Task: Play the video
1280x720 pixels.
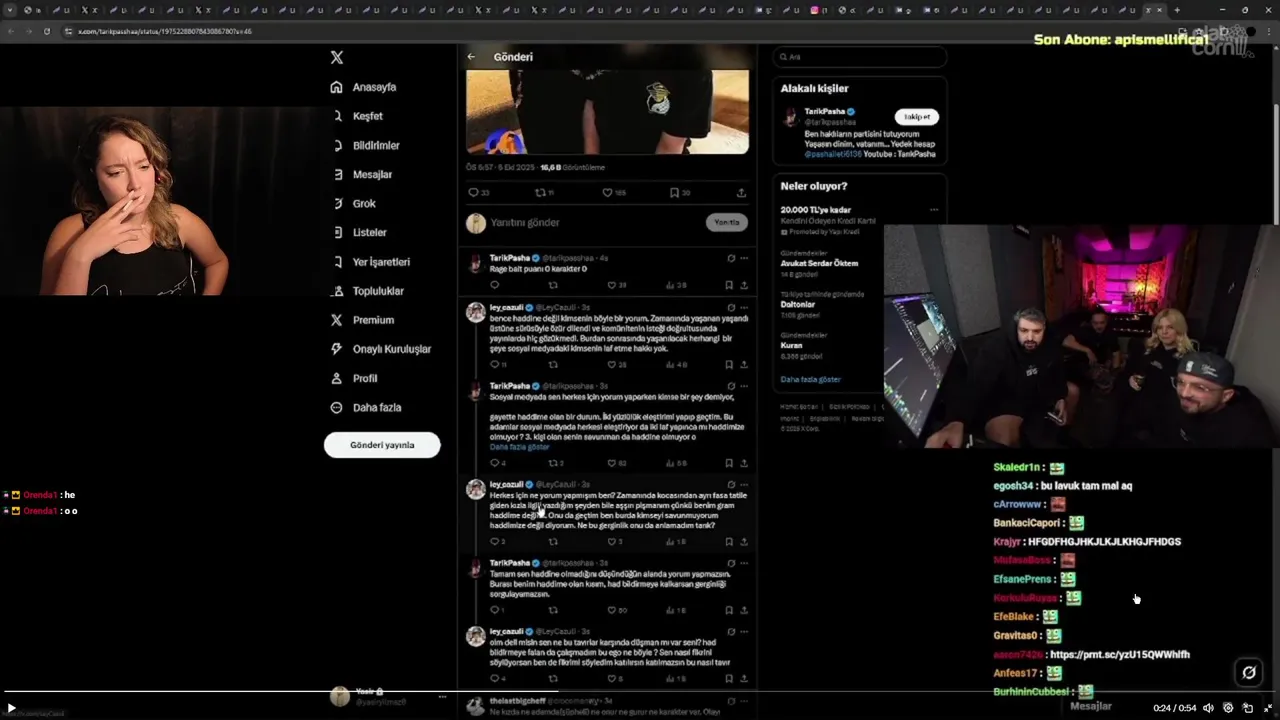Action: tap(12, 708)
